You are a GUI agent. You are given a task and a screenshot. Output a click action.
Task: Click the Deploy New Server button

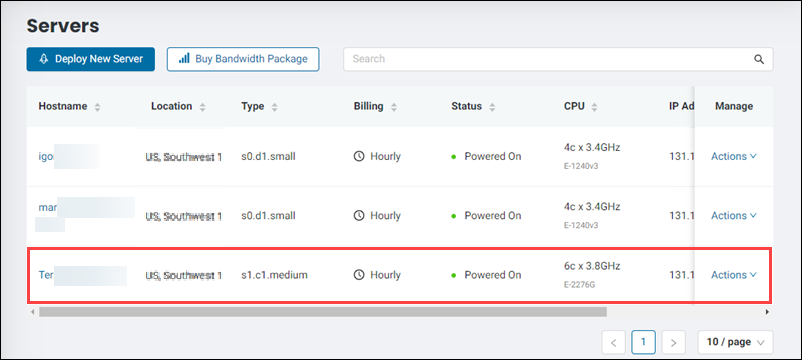(x=91, y=59)
